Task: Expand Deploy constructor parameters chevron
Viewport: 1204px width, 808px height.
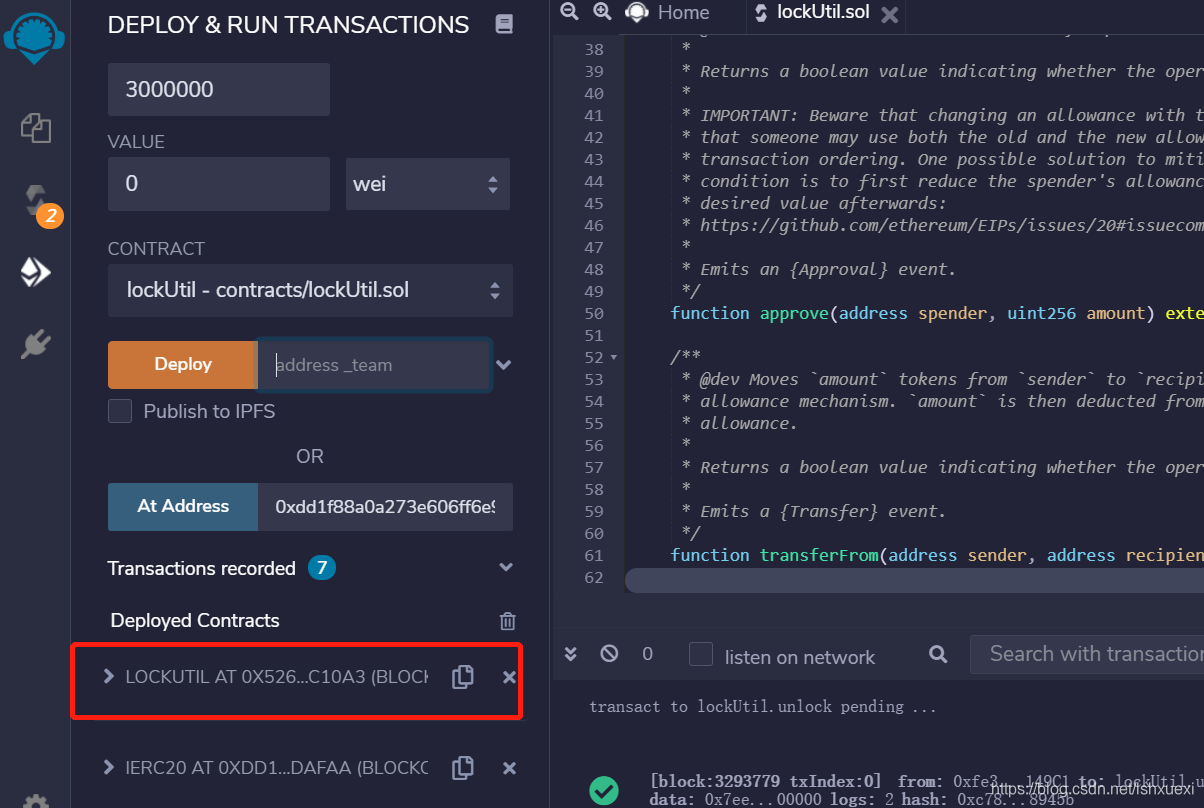Action: (x=504, y=365)
